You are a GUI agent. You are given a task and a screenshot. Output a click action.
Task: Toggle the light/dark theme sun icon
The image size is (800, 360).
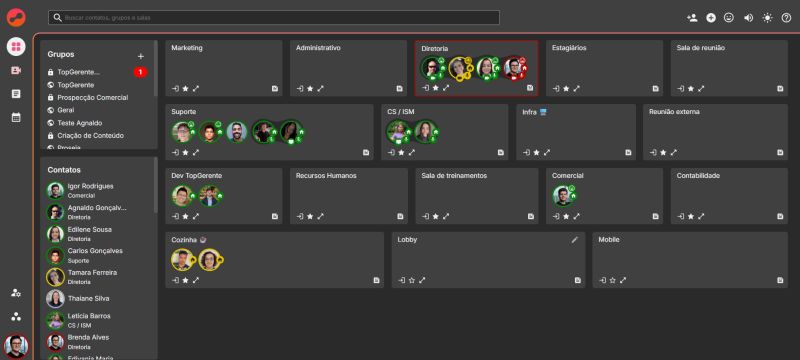click(x=767, y=18)
